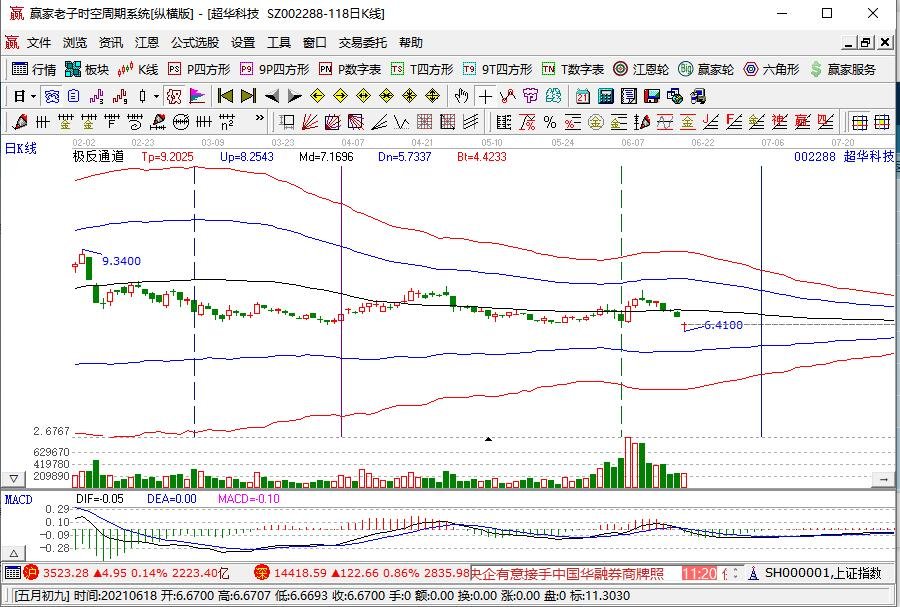Image resolution: width=900 pixels, height=607 pixels.
Task: Open the 9T四方形 tool
Action: 498,69
